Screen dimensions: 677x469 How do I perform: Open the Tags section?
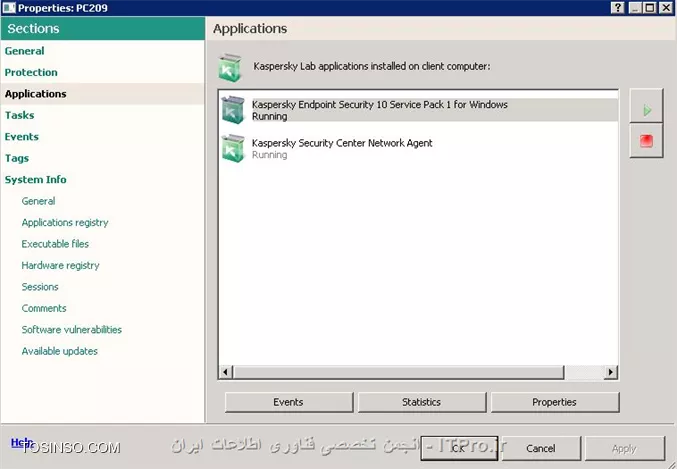coord(17,158)
